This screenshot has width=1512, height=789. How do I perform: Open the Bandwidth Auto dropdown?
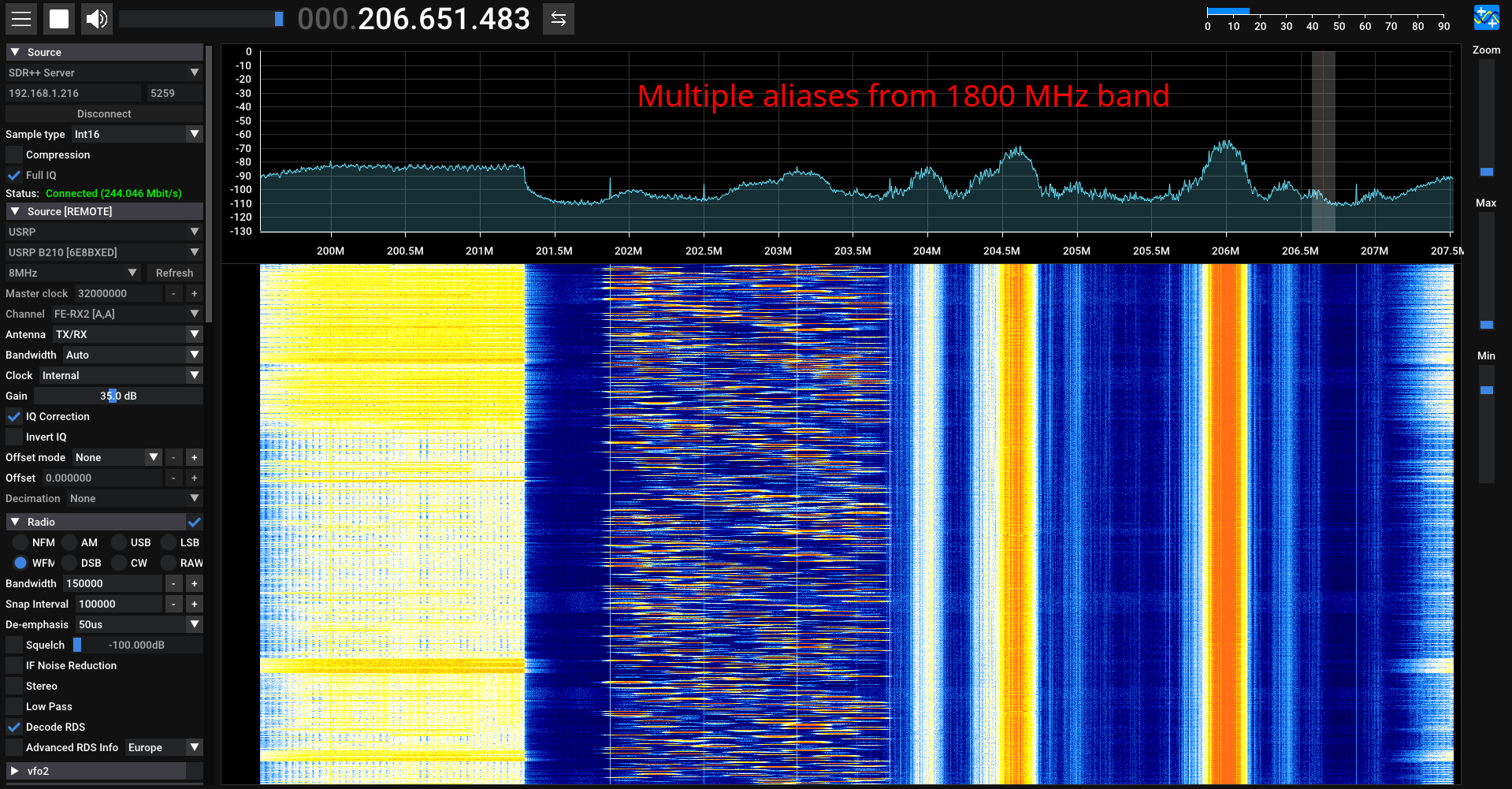click(x=132, y=355)
